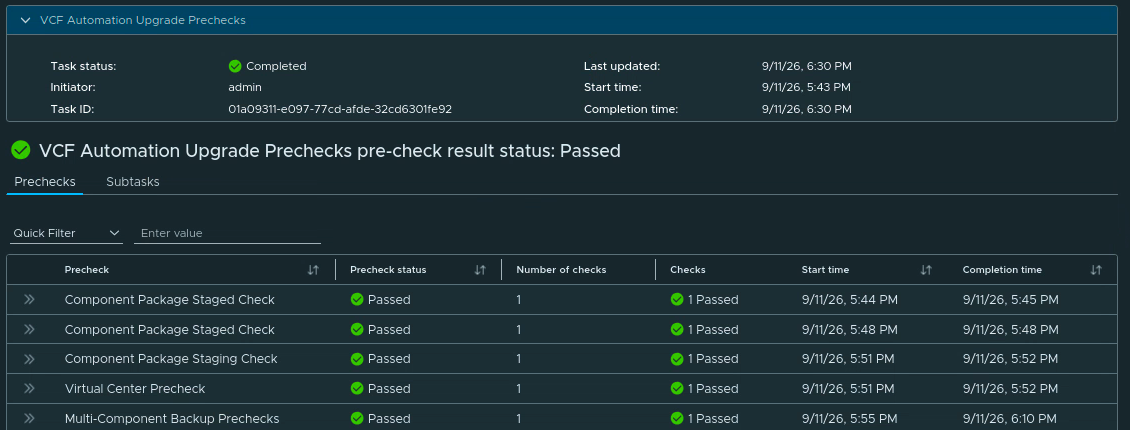
Task: Click 1 Passed check icon in Virtual Center row
Action: point(677,388)
